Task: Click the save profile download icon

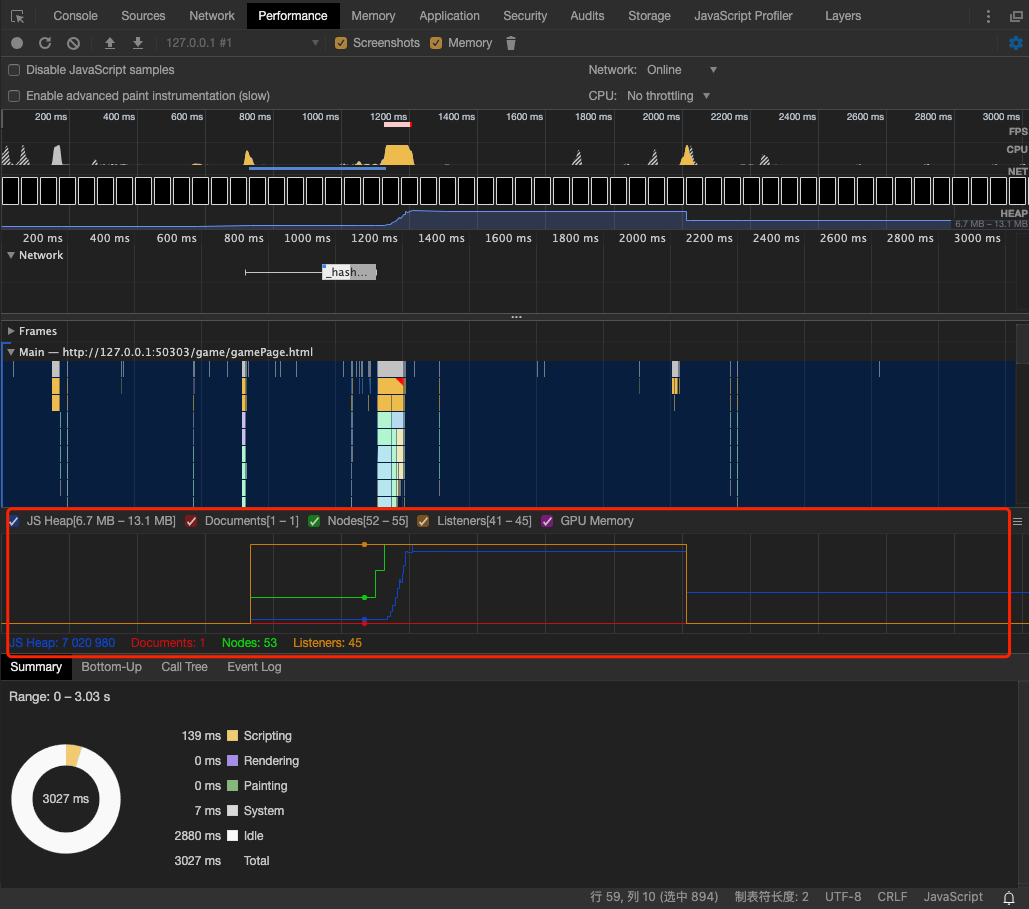Action: click(138, 43)
